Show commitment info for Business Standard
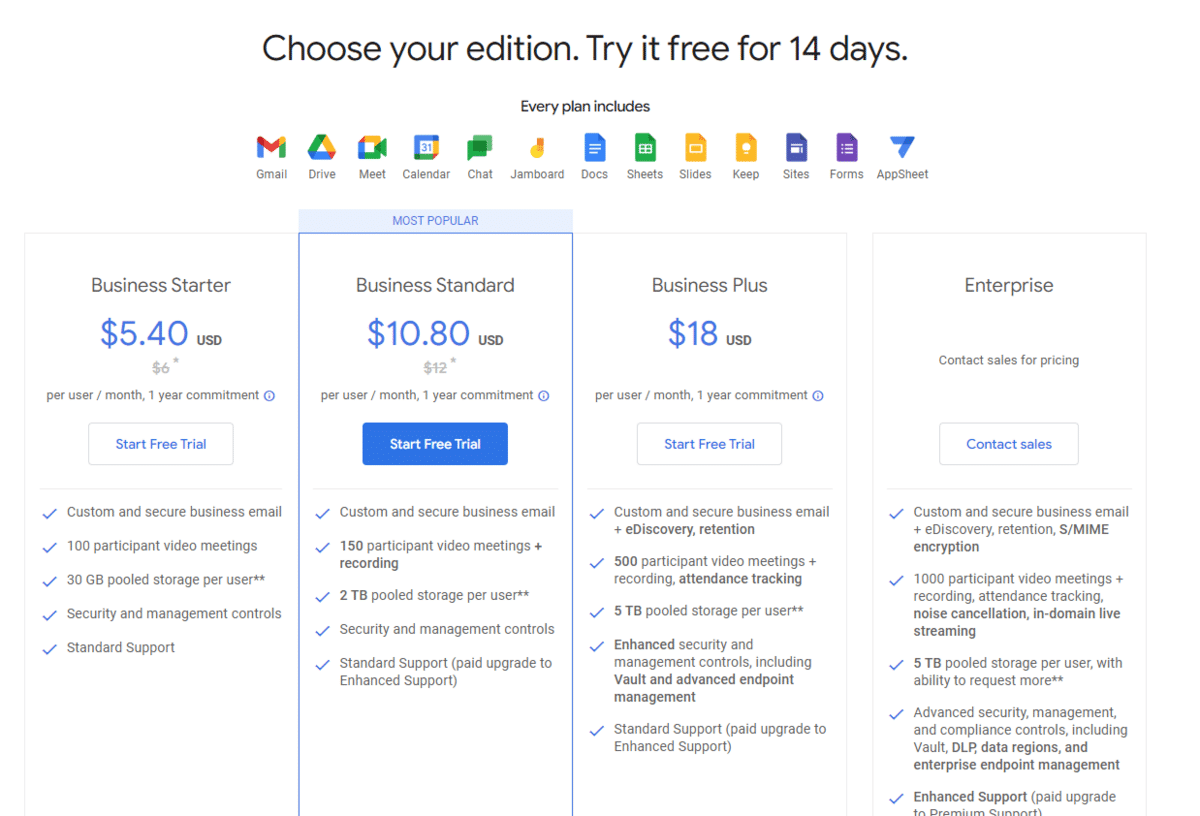 (544, 396)
